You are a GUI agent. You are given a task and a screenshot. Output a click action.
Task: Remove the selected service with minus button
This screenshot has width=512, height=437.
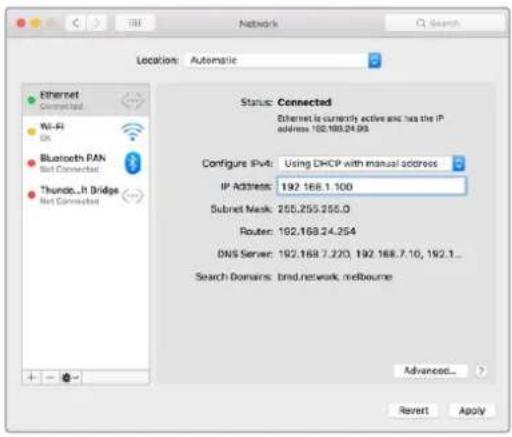50,377
